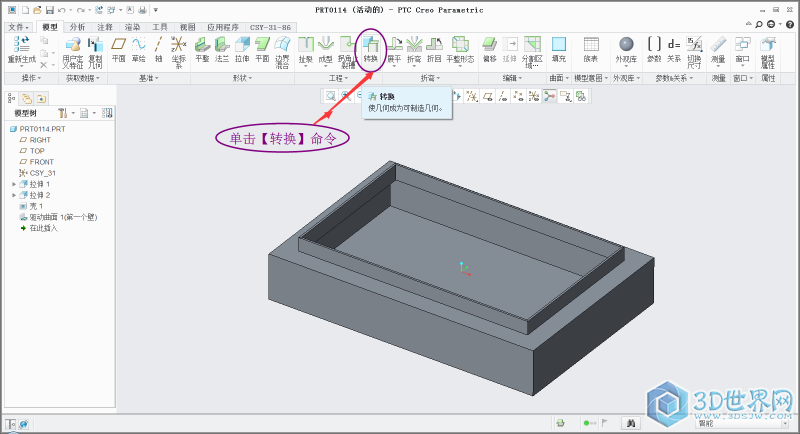Expand the 拉伸 1 tree node
The height and width of the screenshot is (434, 800).
tap(14, 184)
